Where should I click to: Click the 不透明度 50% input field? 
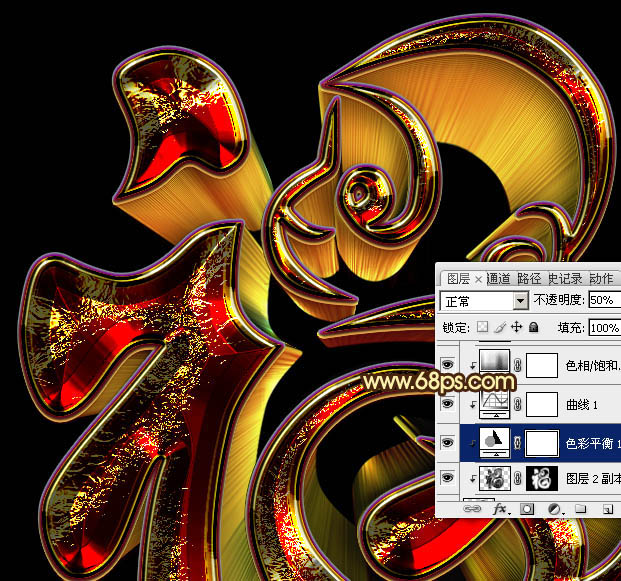[x=603, y=300]
